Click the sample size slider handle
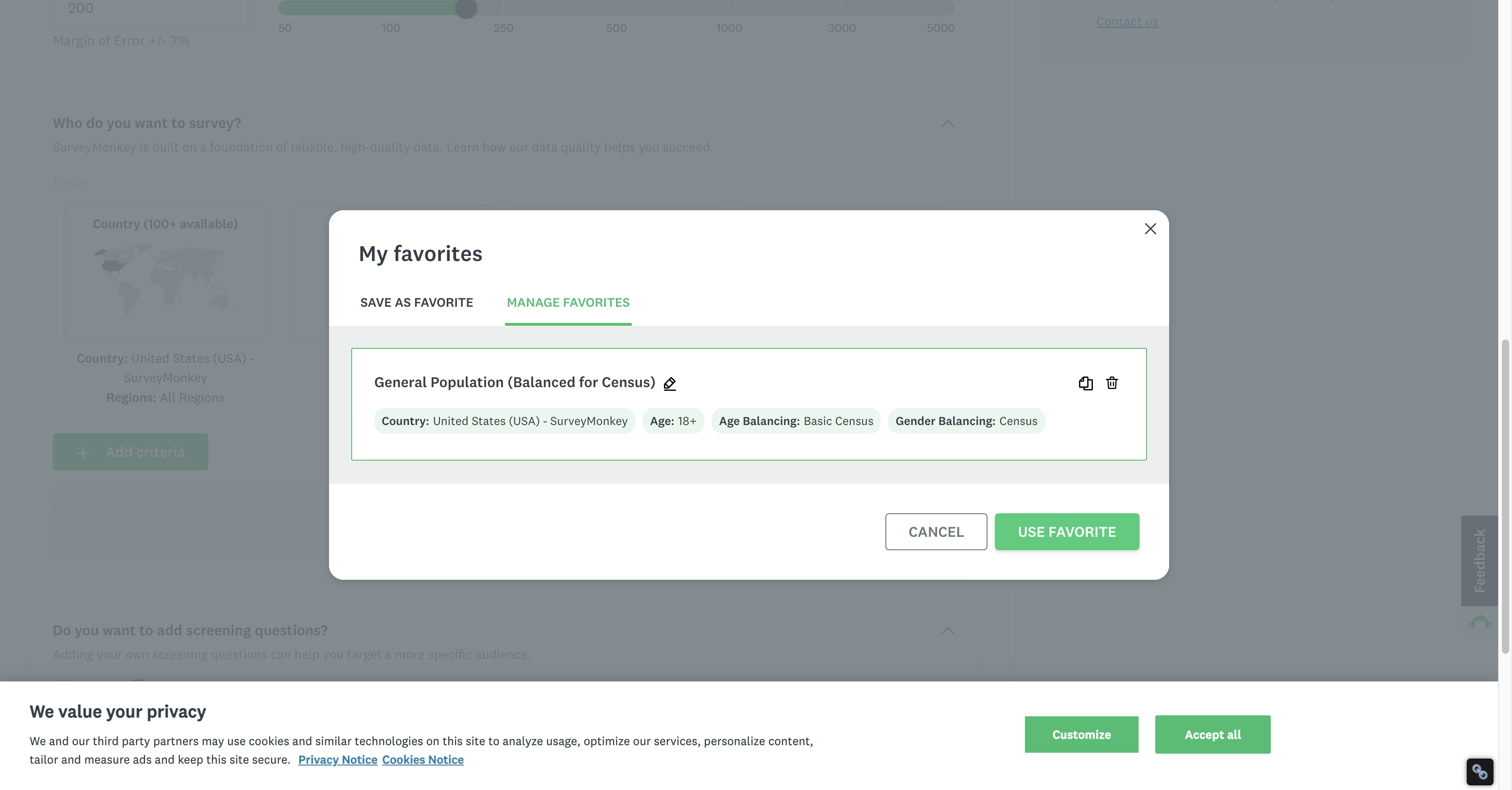The height and width of the screenshot is (790, 1512). point(466,8)
